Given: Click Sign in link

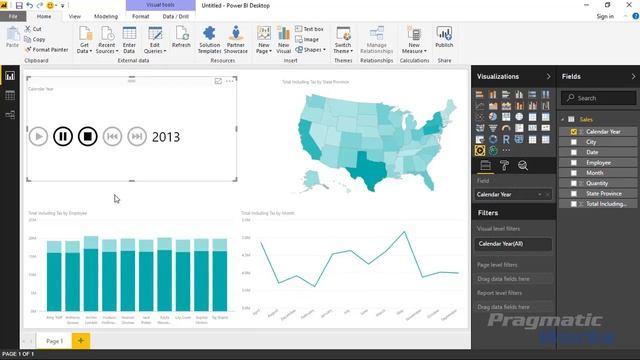Looking at the screenshot, I should [605, 16].
